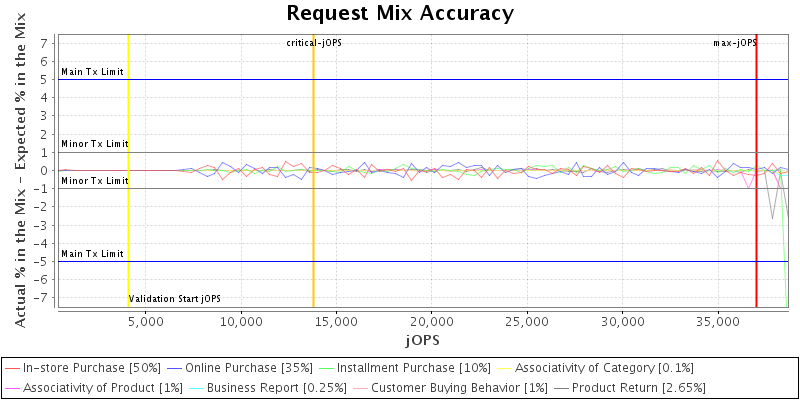Image resolution: width=800 pixels, height=400 pixels.
Task: Click the critical-jOPS marker label
Action: coord(313,43)
